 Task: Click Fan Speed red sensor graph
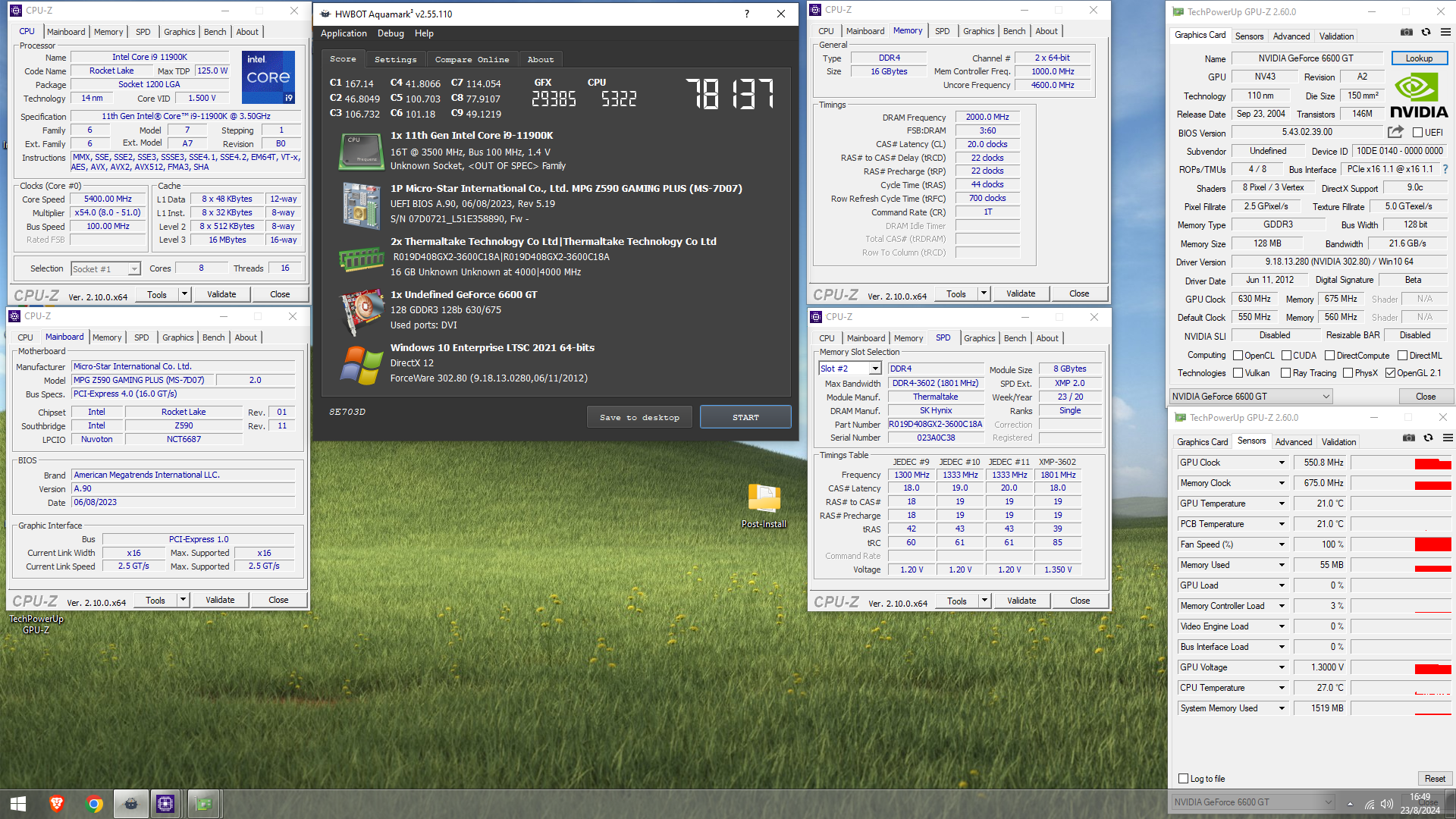pyautogui.click(x=1432, y=544)
